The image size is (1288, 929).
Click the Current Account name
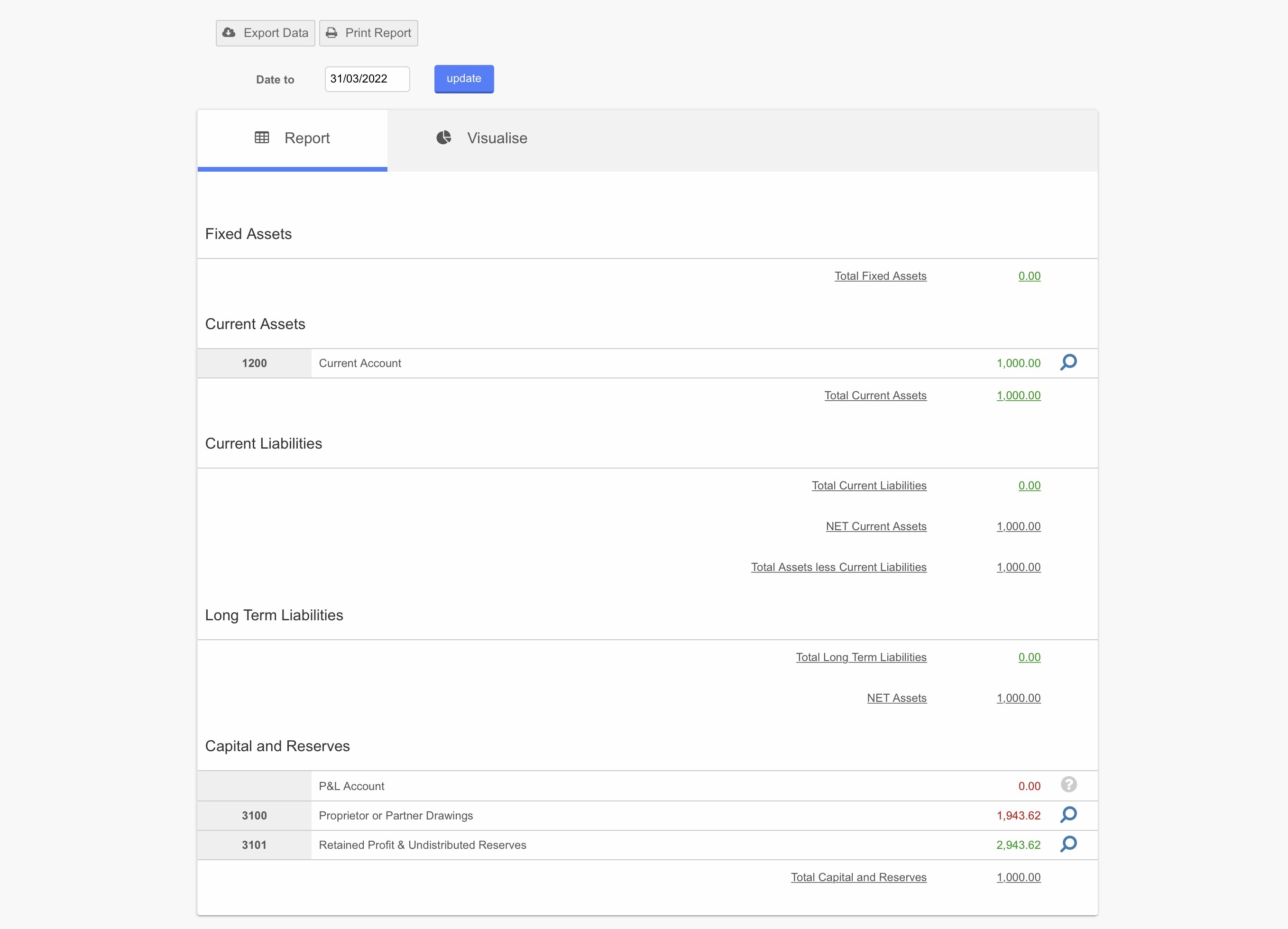[360, 363]
